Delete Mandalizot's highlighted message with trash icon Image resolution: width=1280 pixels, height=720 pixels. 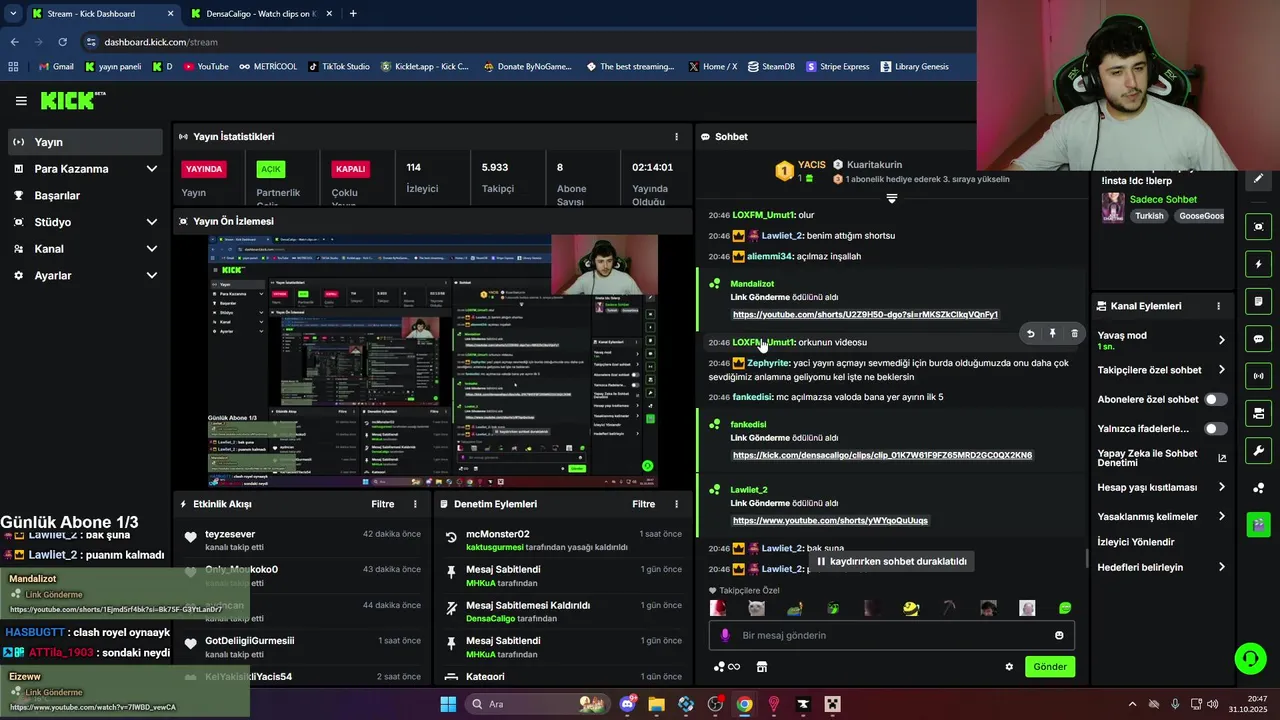coord(1074,334)
